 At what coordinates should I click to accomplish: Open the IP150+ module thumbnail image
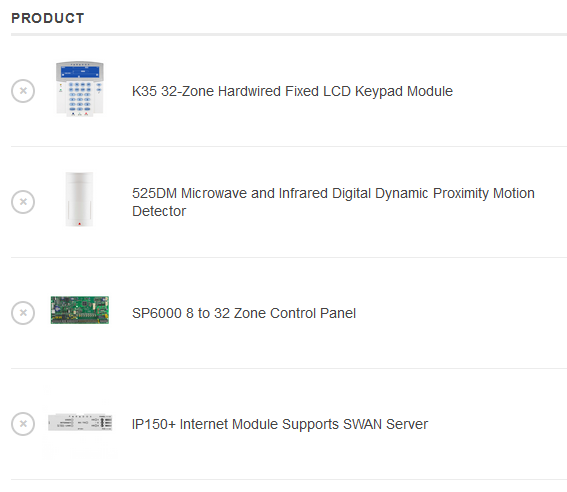(x=80, y=422)
